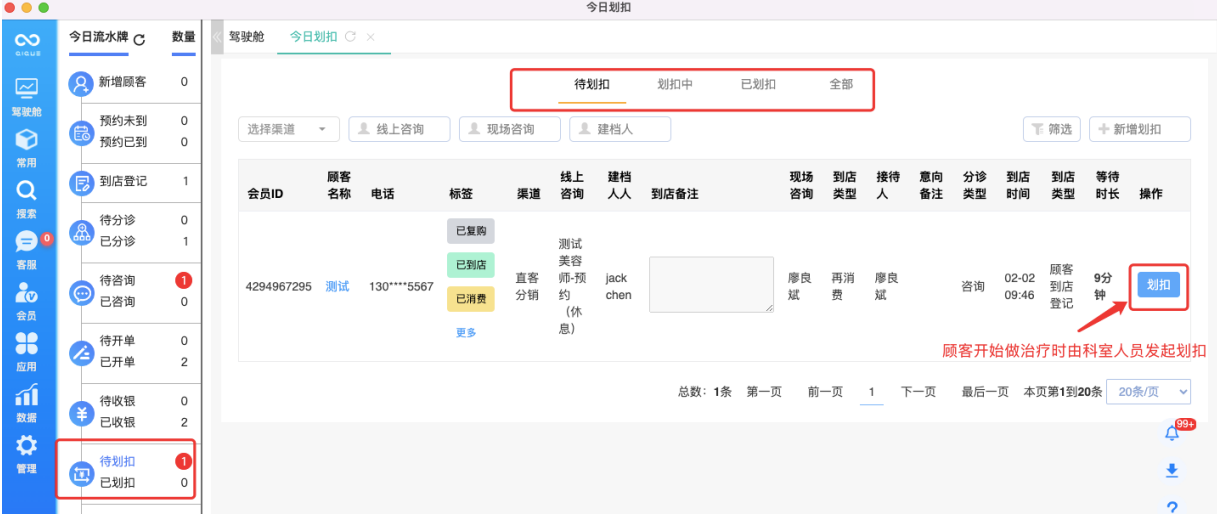Screen dimensions: 1217x518
Task: Select 待咨询 in the flow list
Action: click(118, 281)
